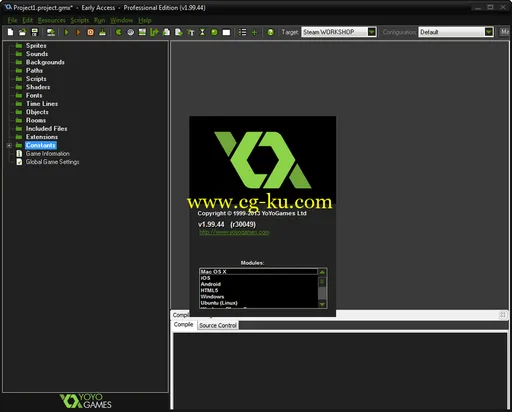This screenshot has width=512, height=412.
Task: Select Sounds folder in resource tree
Action: point(37,54)
